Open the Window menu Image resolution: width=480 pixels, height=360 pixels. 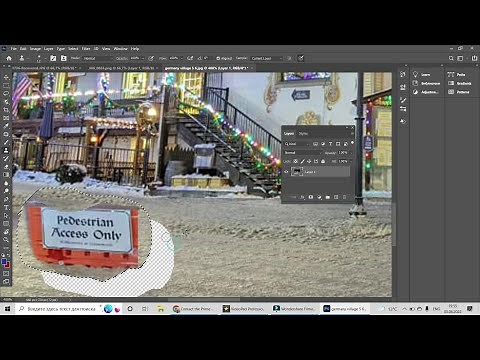click(121, 49)
